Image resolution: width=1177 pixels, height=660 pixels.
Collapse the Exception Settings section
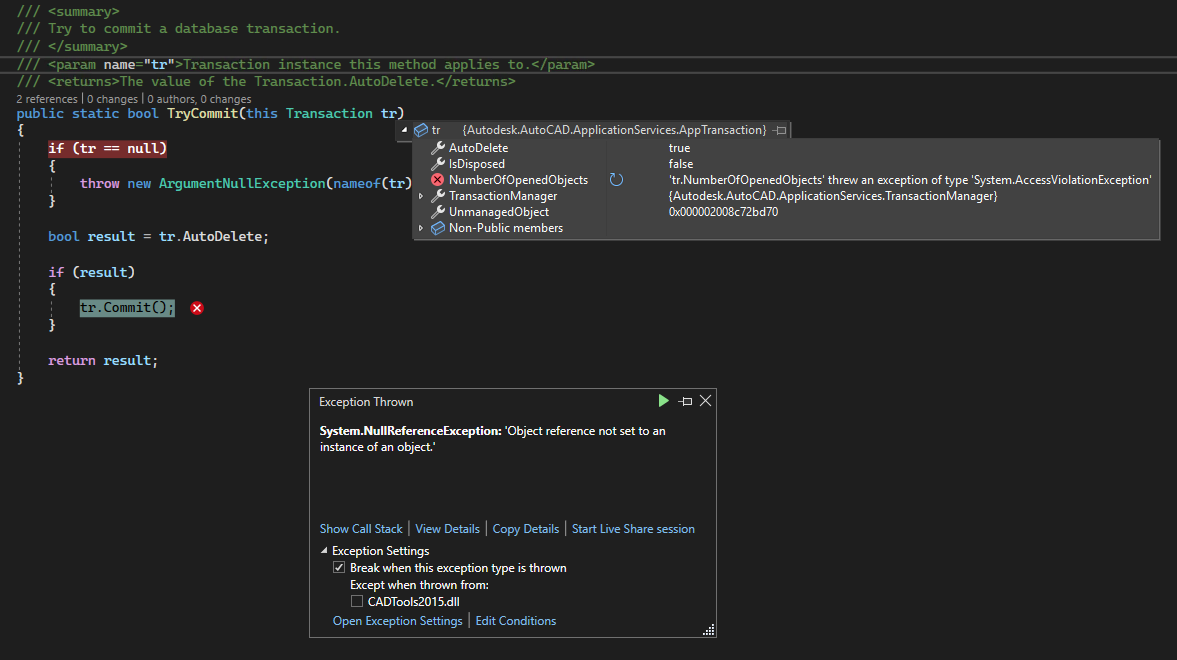[323, 550]
